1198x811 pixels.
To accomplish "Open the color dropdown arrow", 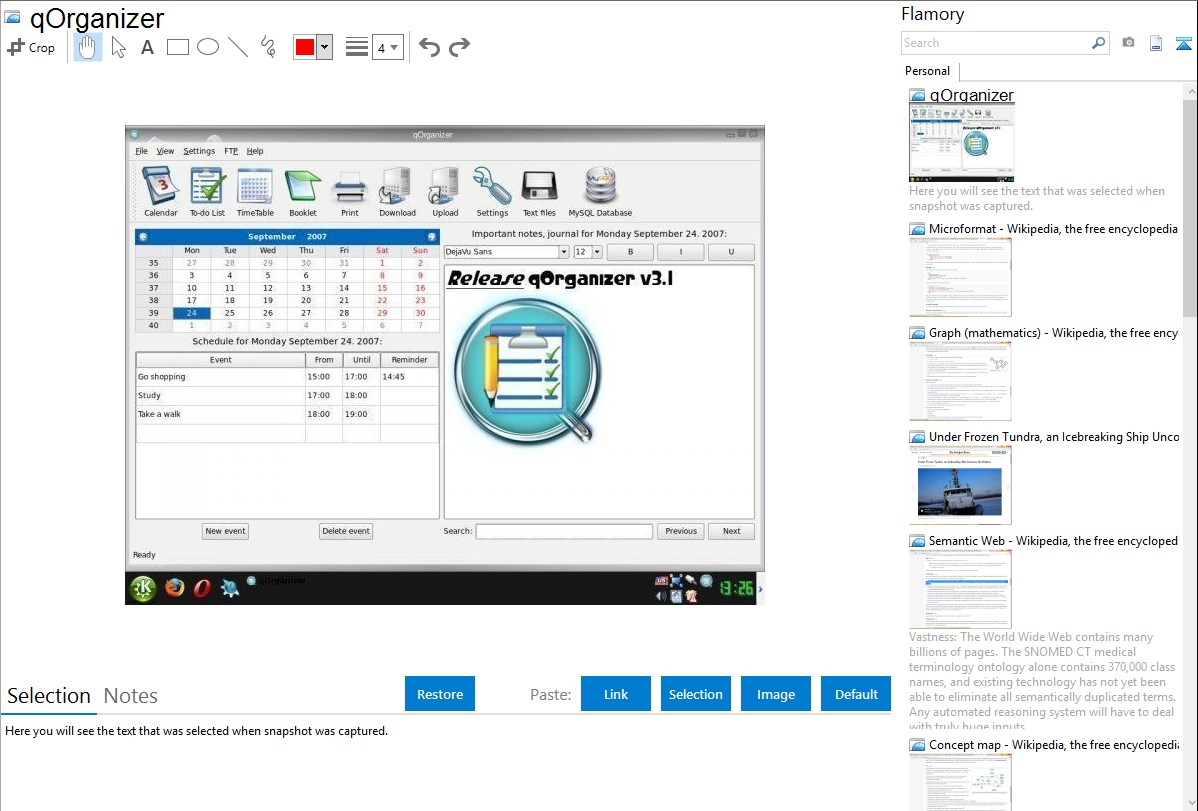I will tap(325, 47).
